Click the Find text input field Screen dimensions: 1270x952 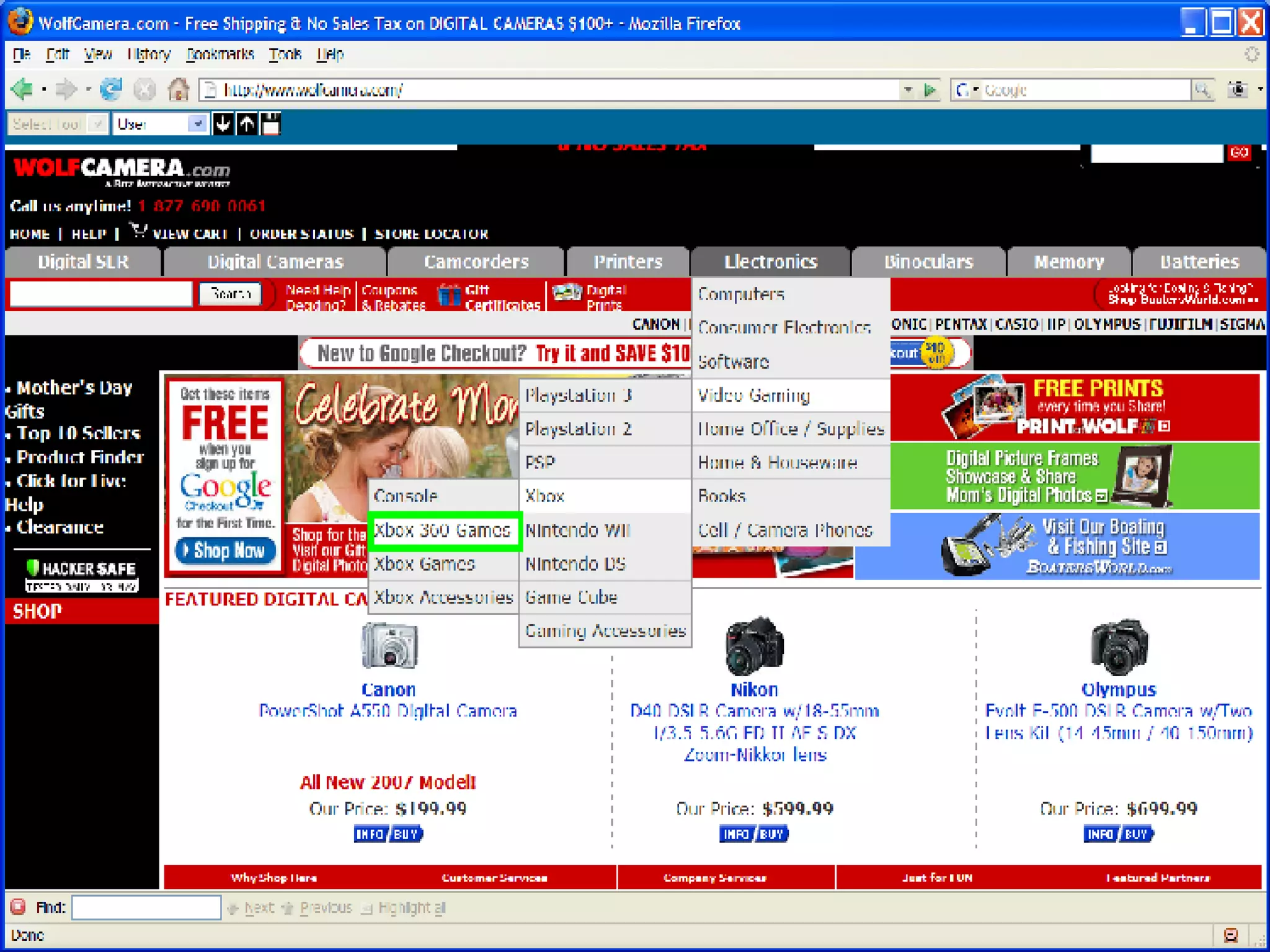point(146,907)
